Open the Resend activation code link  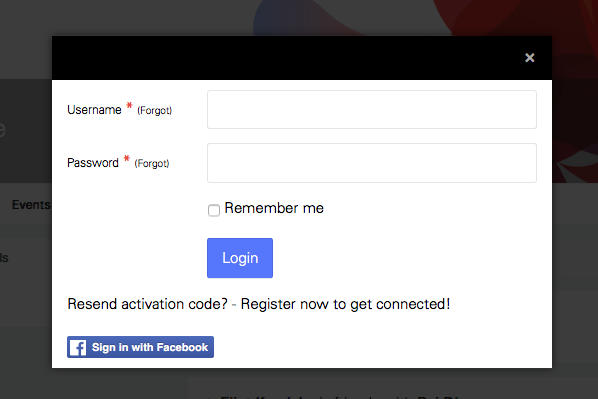[x=147, y=304]
